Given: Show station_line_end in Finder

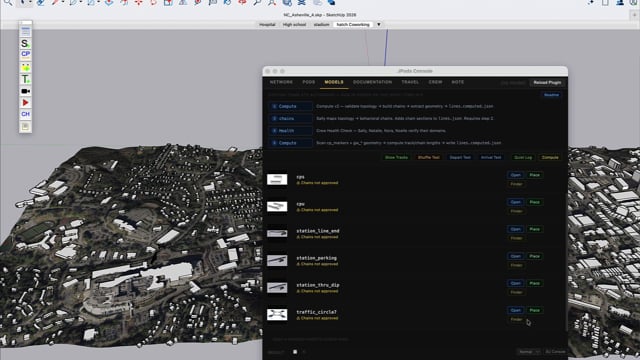Looking at the screenshot, I should (x=516, y=238).
